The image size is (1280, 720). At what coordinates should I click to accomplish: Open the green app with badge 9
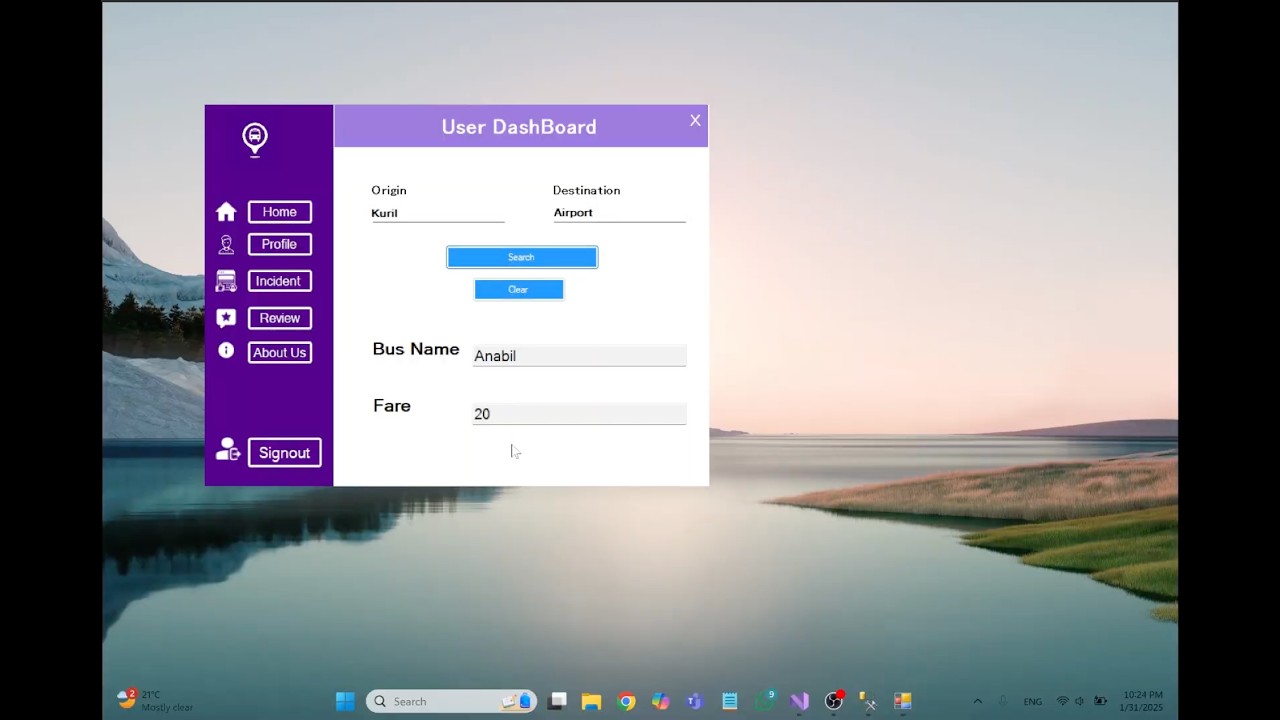[765, 701]
